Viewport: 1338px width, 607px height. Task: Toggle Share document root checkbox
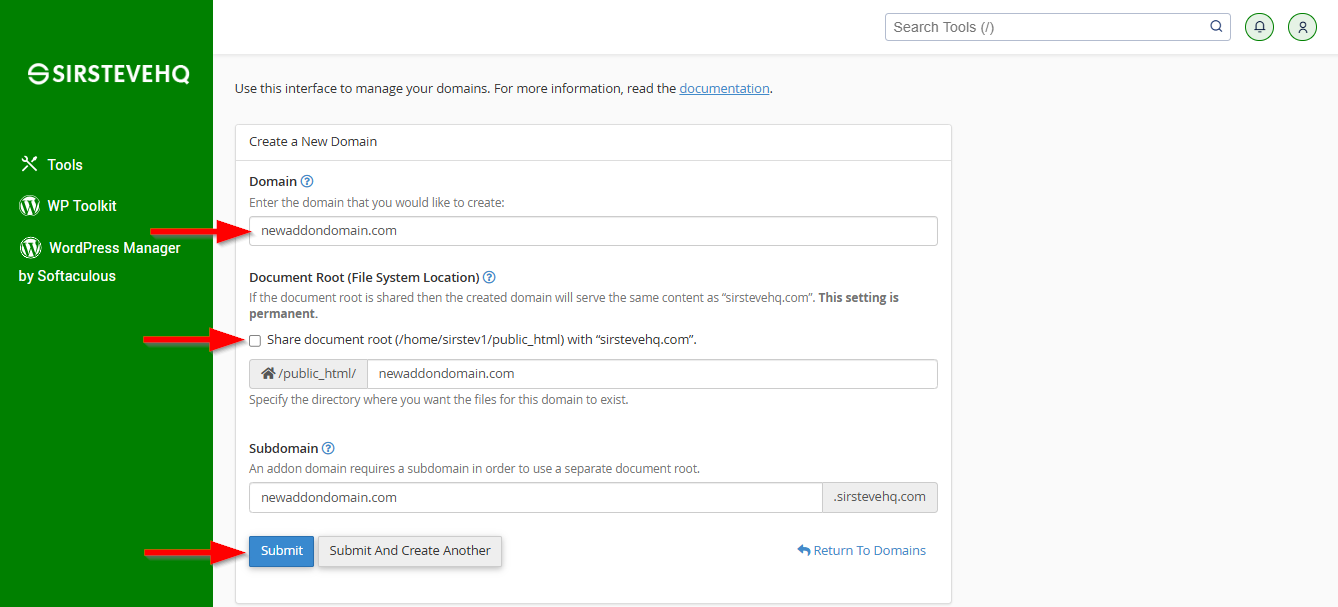(255, 340)
